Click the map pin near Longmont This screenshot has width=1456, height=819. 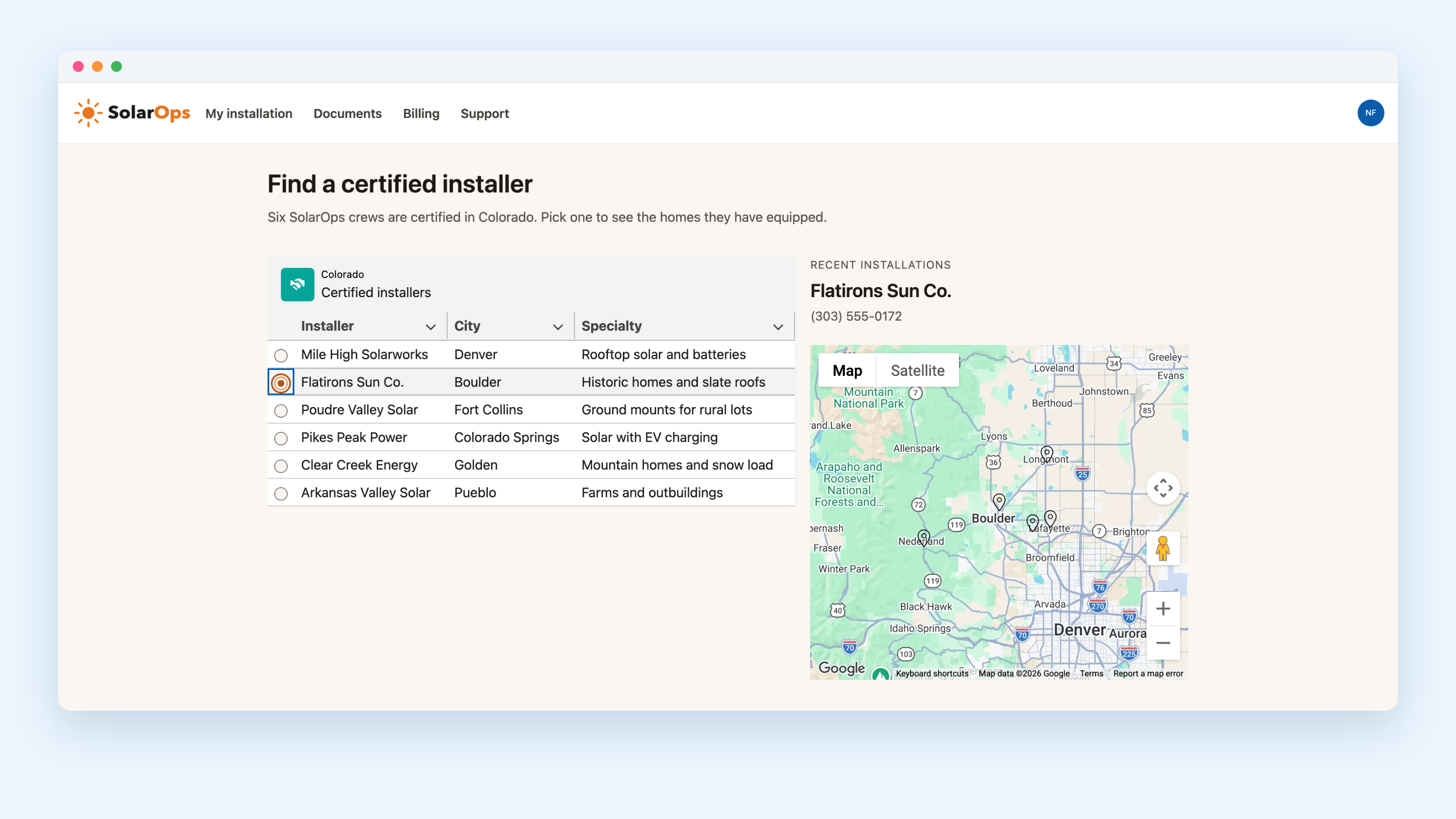click(x=1047, y=454)
